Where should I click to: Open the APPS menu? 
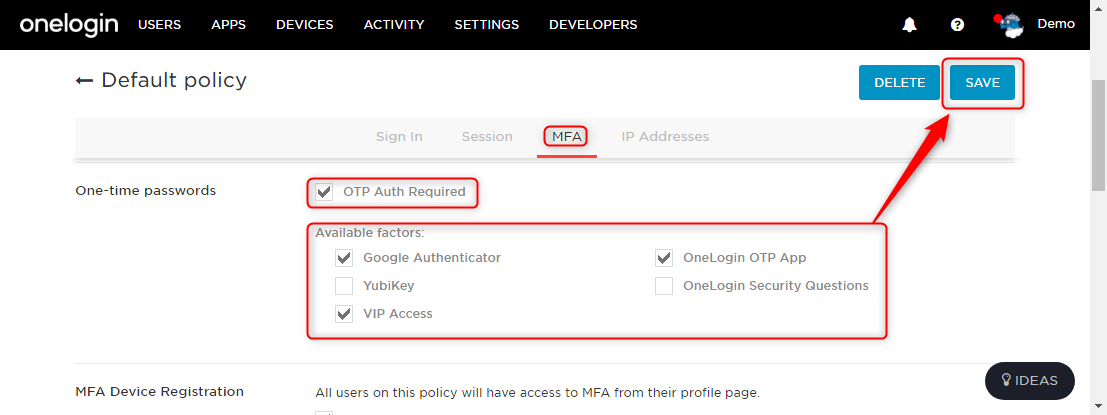[229, 25]
